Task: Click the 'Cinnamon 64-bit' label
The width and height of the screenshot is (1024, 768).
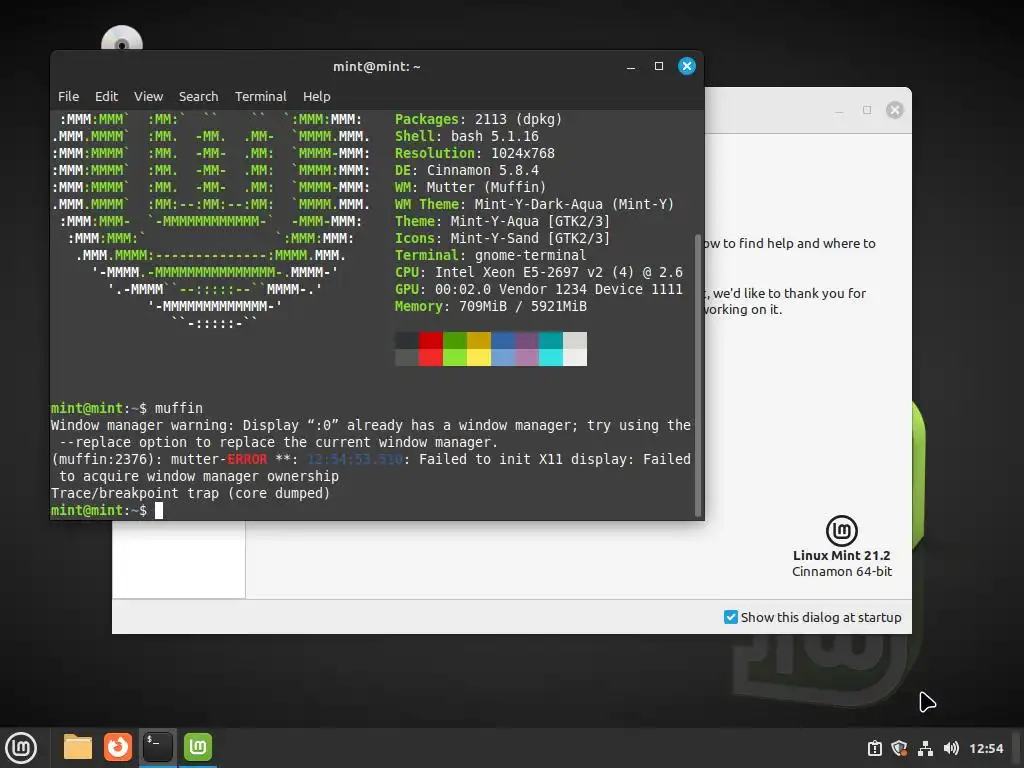Action: [842, 572]
